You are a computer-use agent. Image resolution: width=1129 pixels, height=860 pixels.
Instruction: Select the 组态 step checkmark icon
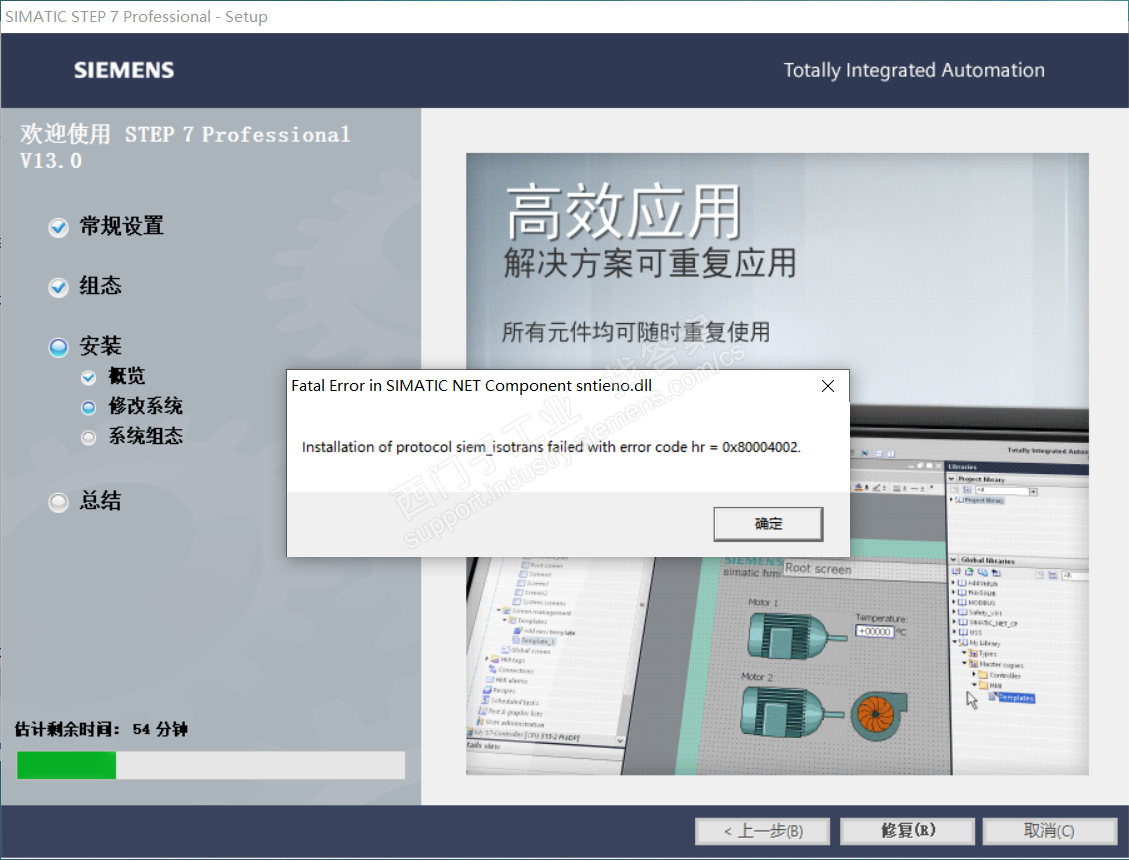[x=58, y=287]
